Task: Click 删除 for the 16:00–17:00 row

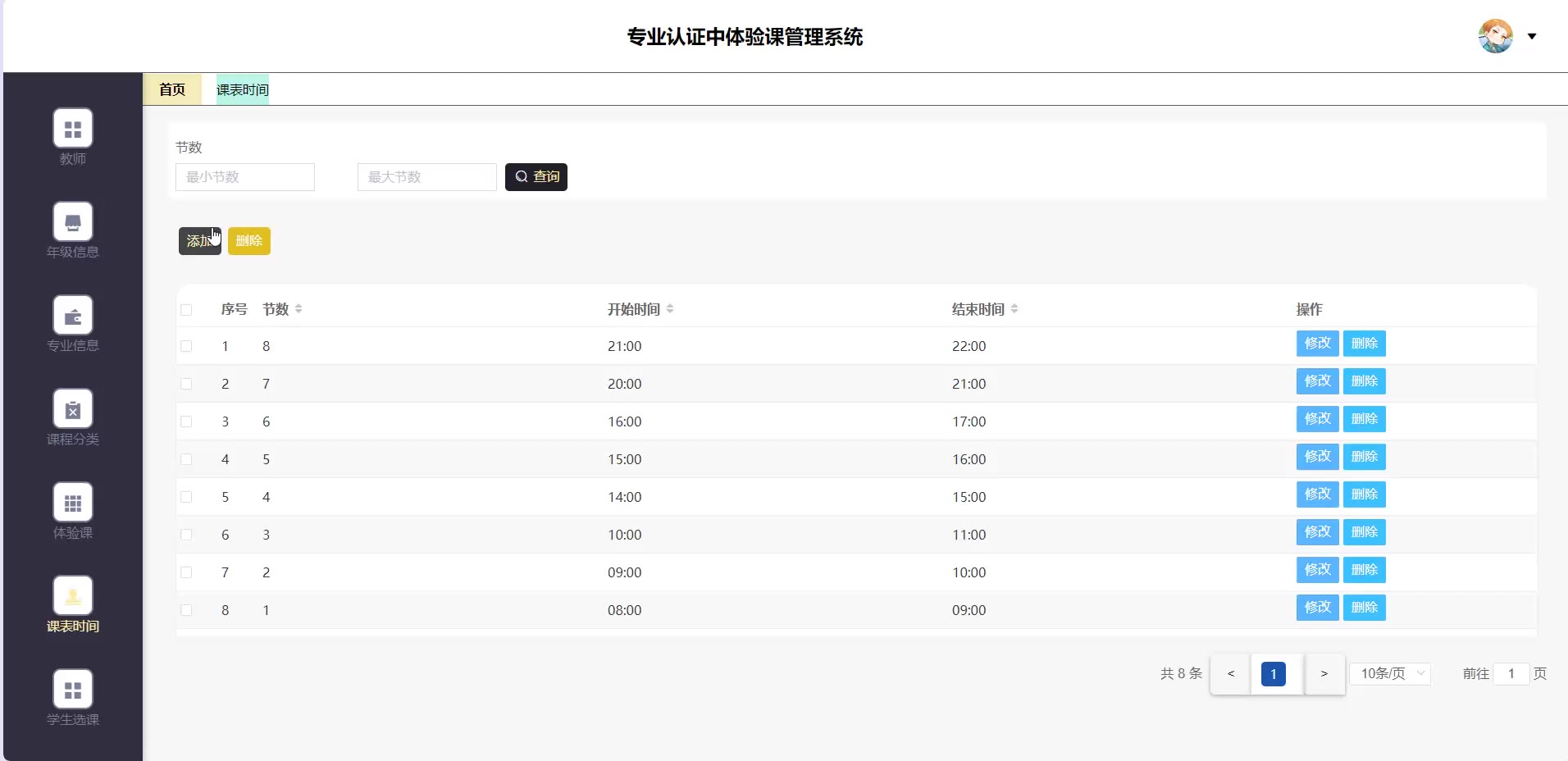Action: tap(1365, 419)
